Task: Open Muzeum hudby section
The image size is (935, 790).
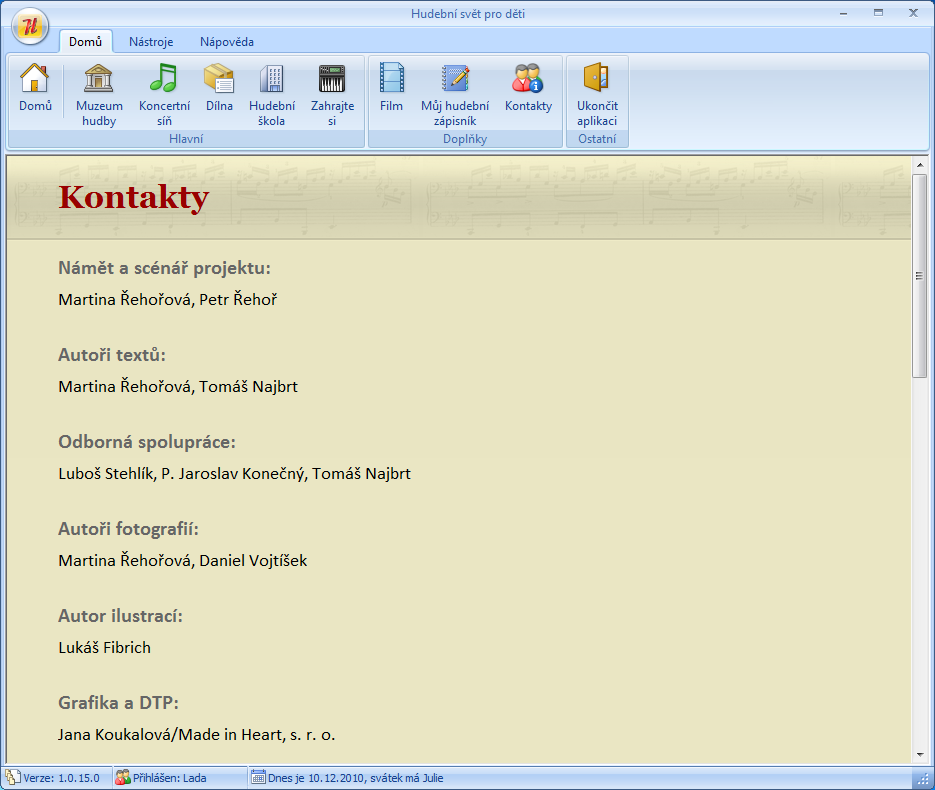Action: (99, 94)
